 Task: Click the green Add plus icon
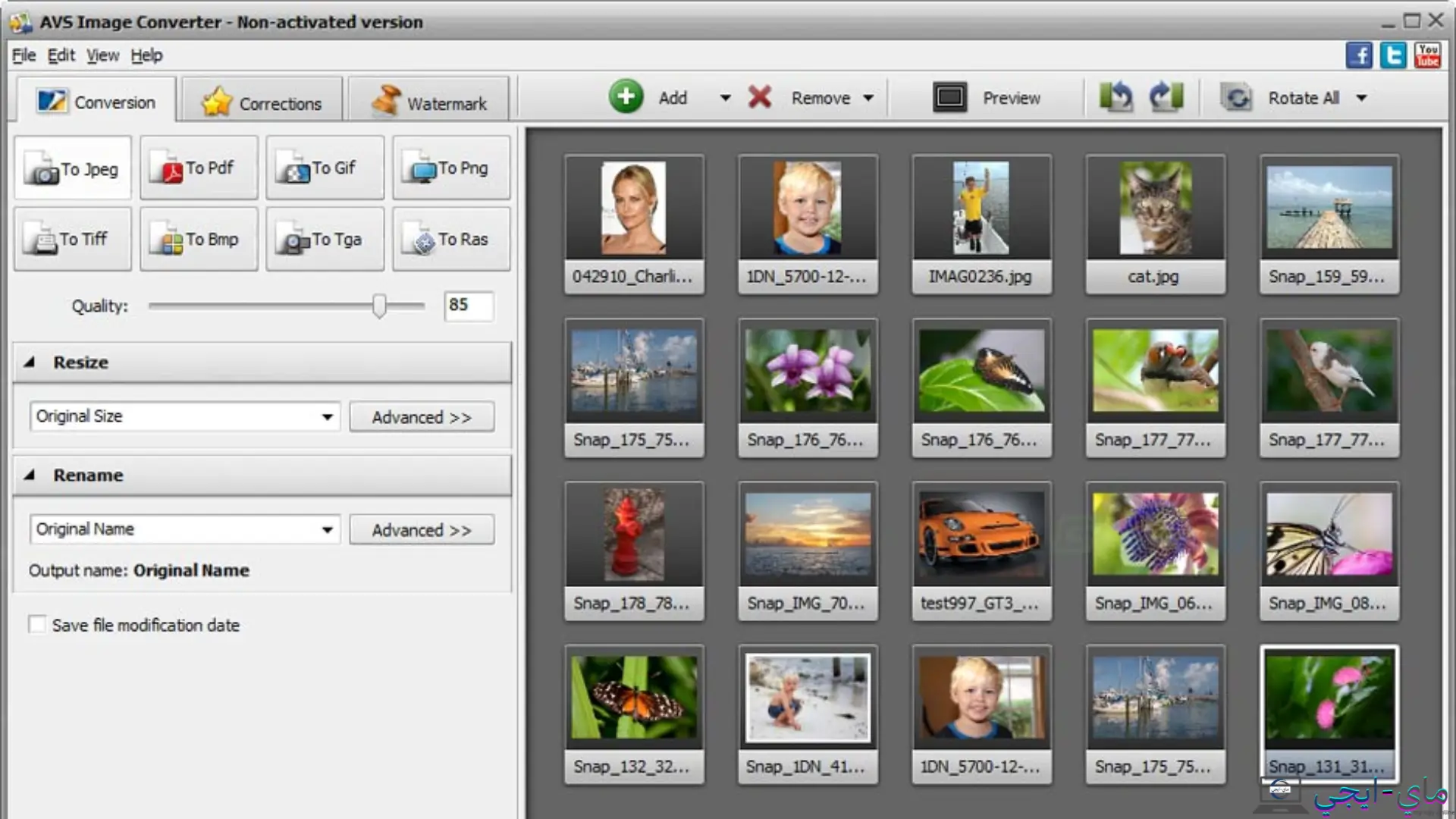tap(626, 97)
